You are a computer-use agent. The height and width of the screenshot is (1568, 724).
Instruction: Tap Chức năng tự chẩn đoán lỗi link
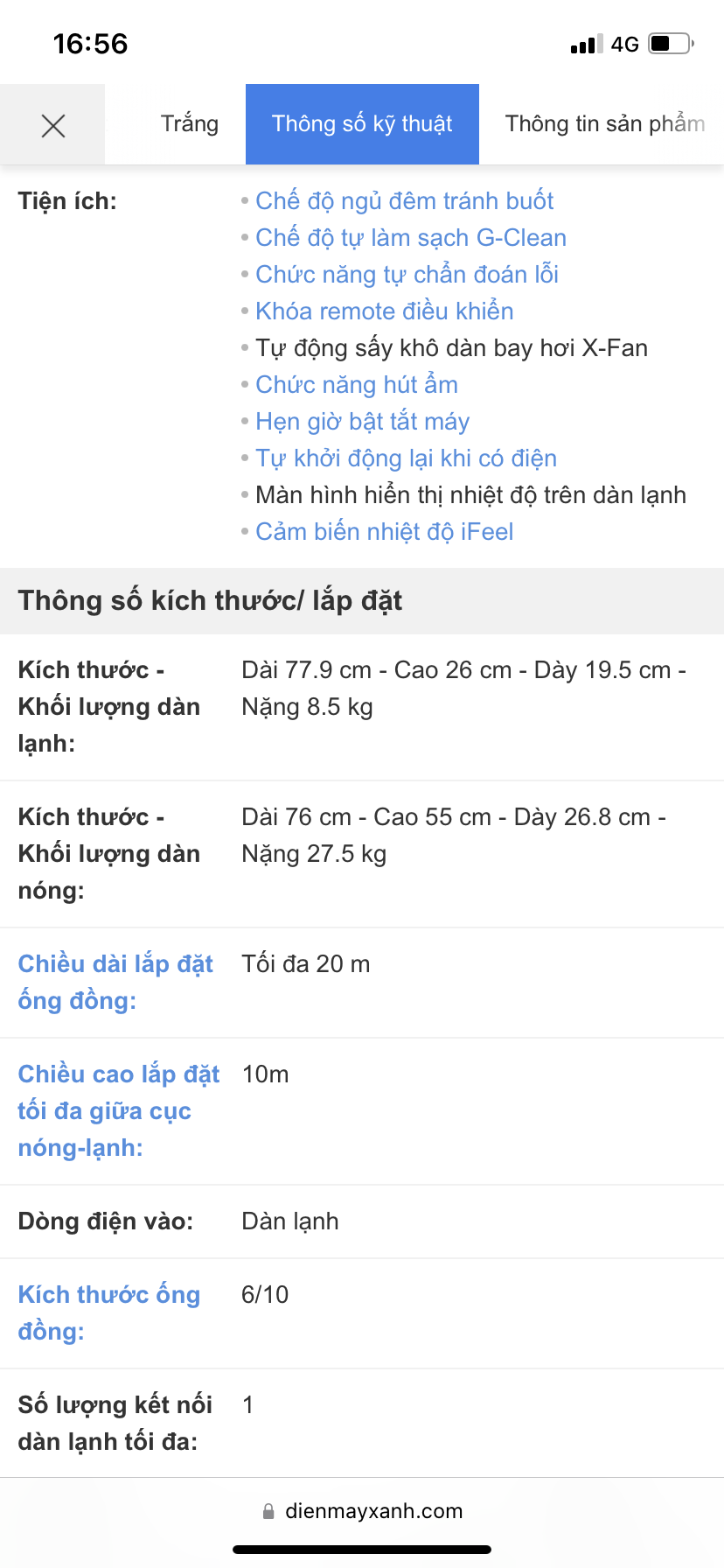pyautogui.click(x=407, y=275)
